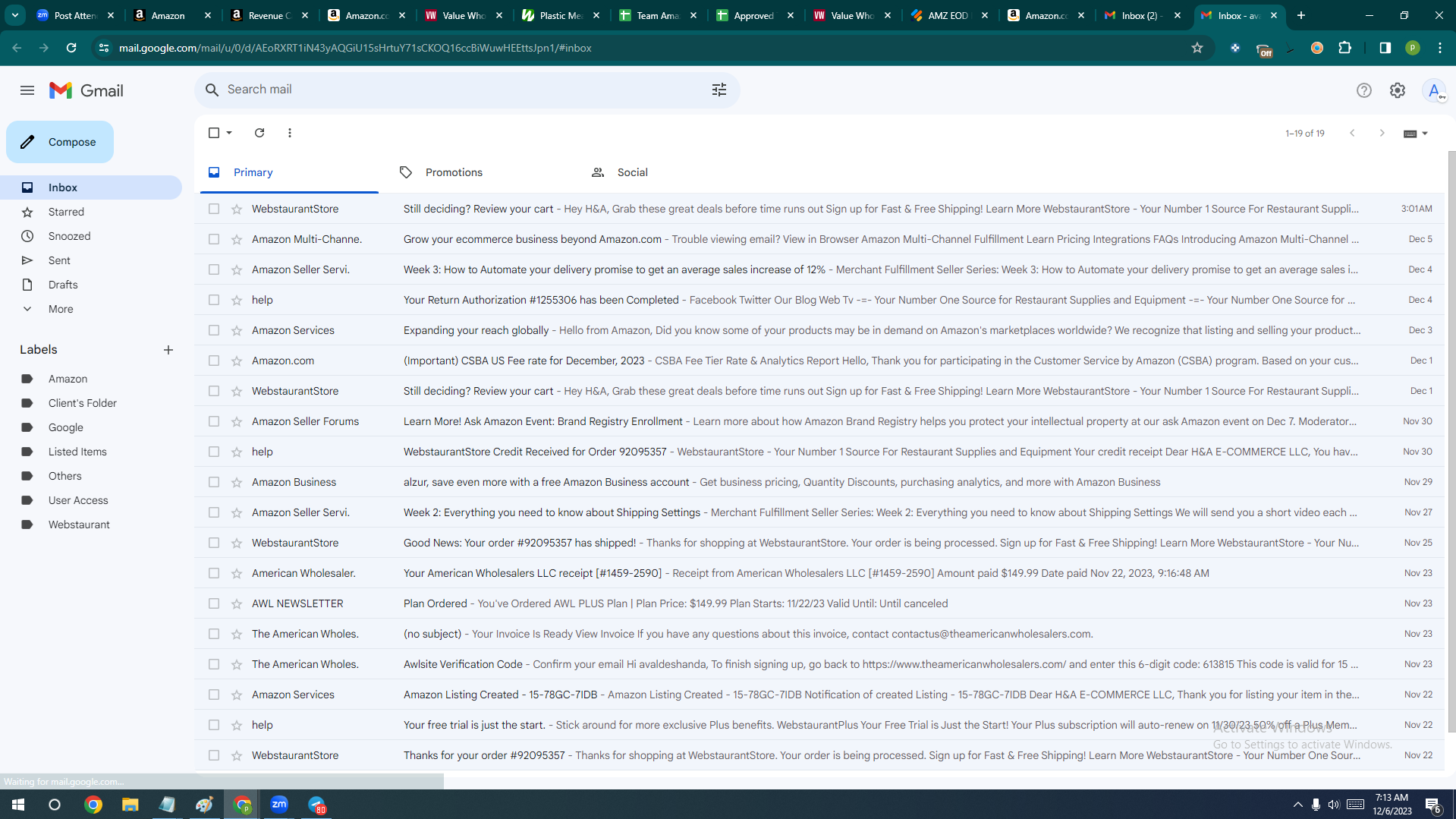Open Good News order #92095357 shipped email
The height and width of the screenshot is (819, 1456).
[x=819, y=543]
